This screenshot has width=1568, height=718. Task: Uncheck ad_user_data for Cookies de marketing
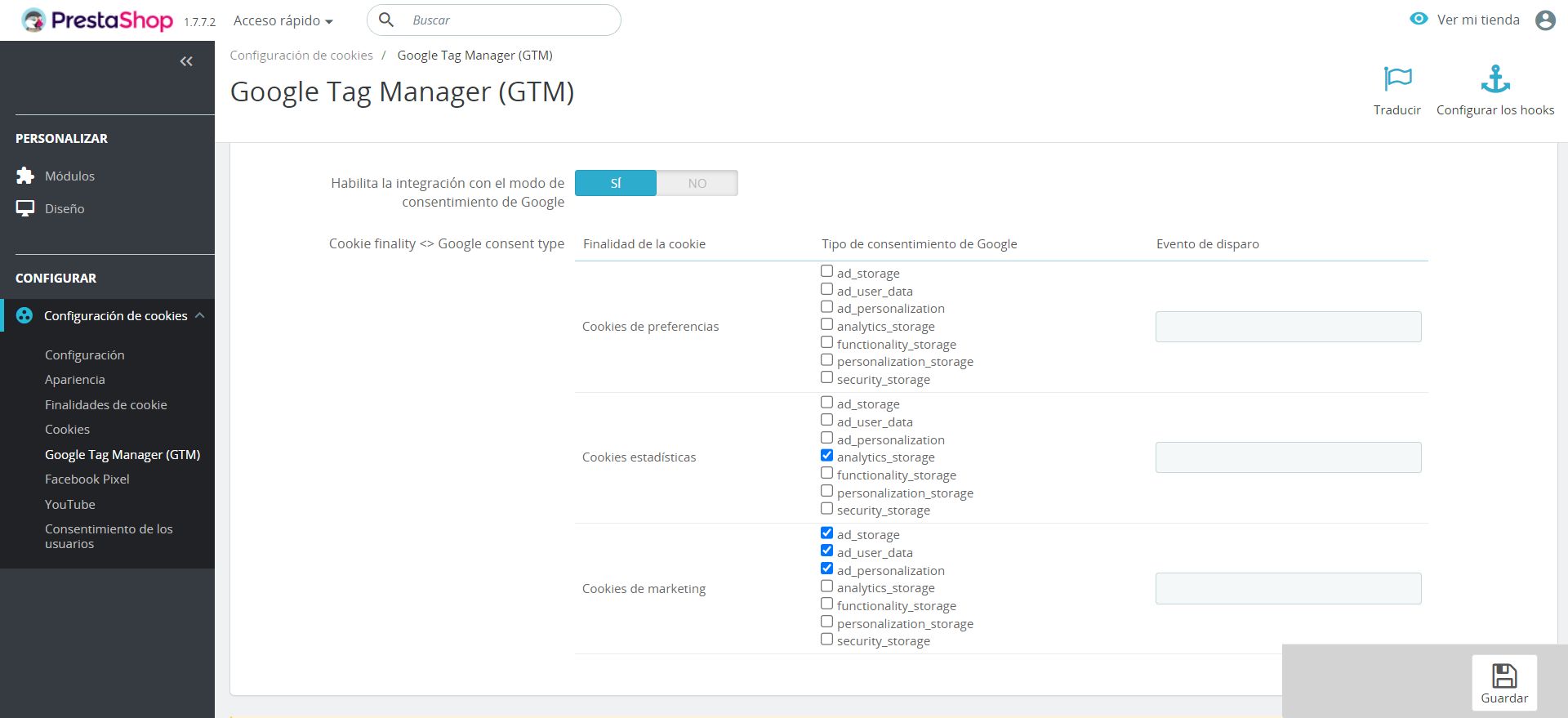pyautogui.click(x=827, y=551)
